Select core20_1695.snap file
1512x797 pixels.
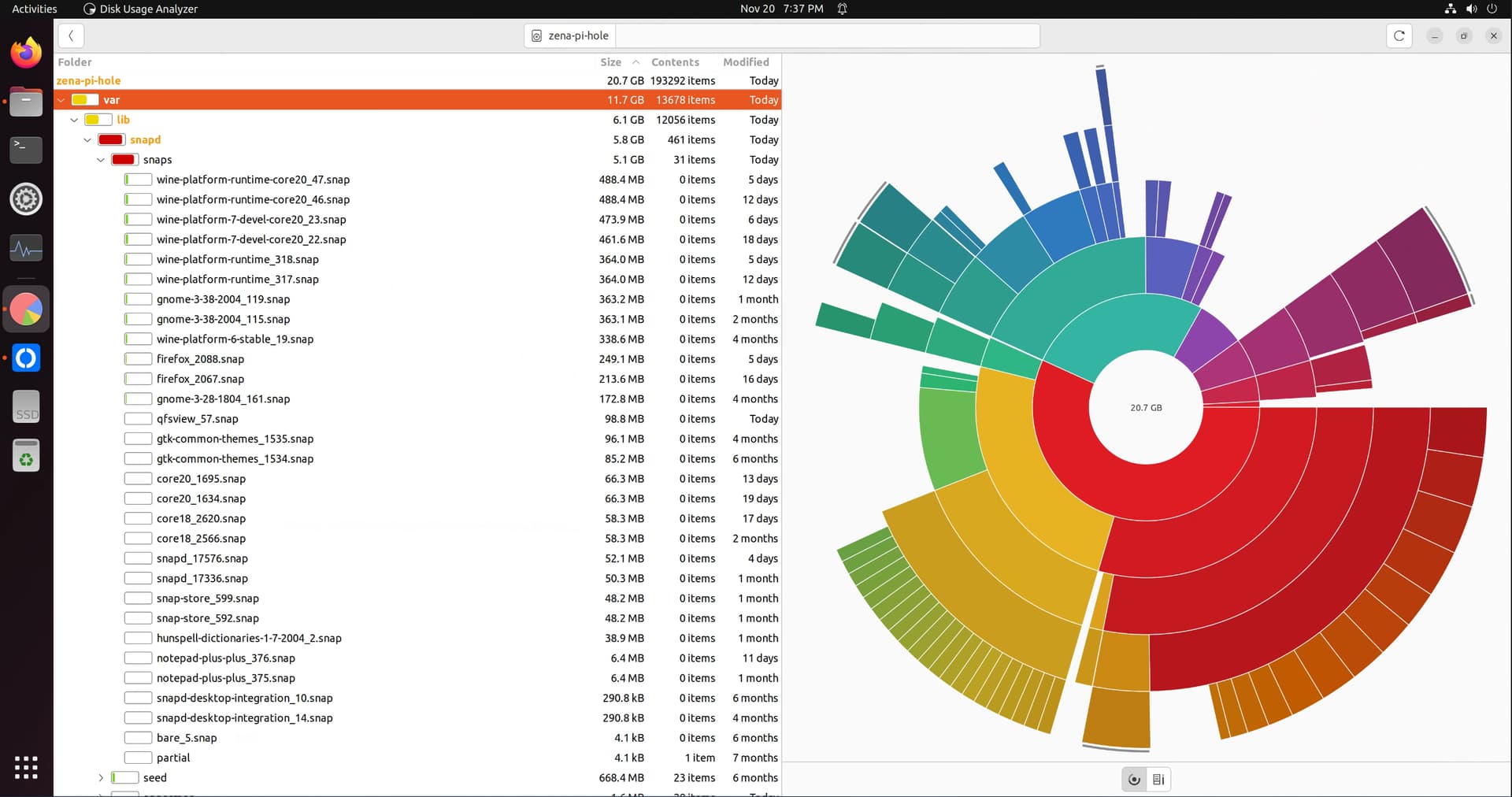click(x=417, y=479)
